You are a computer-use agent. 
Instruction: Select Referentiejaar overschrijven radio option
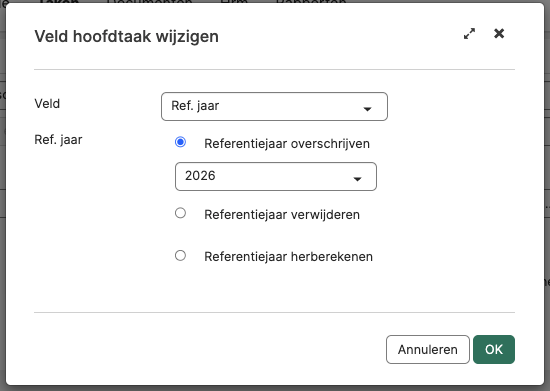click(180, 142)
